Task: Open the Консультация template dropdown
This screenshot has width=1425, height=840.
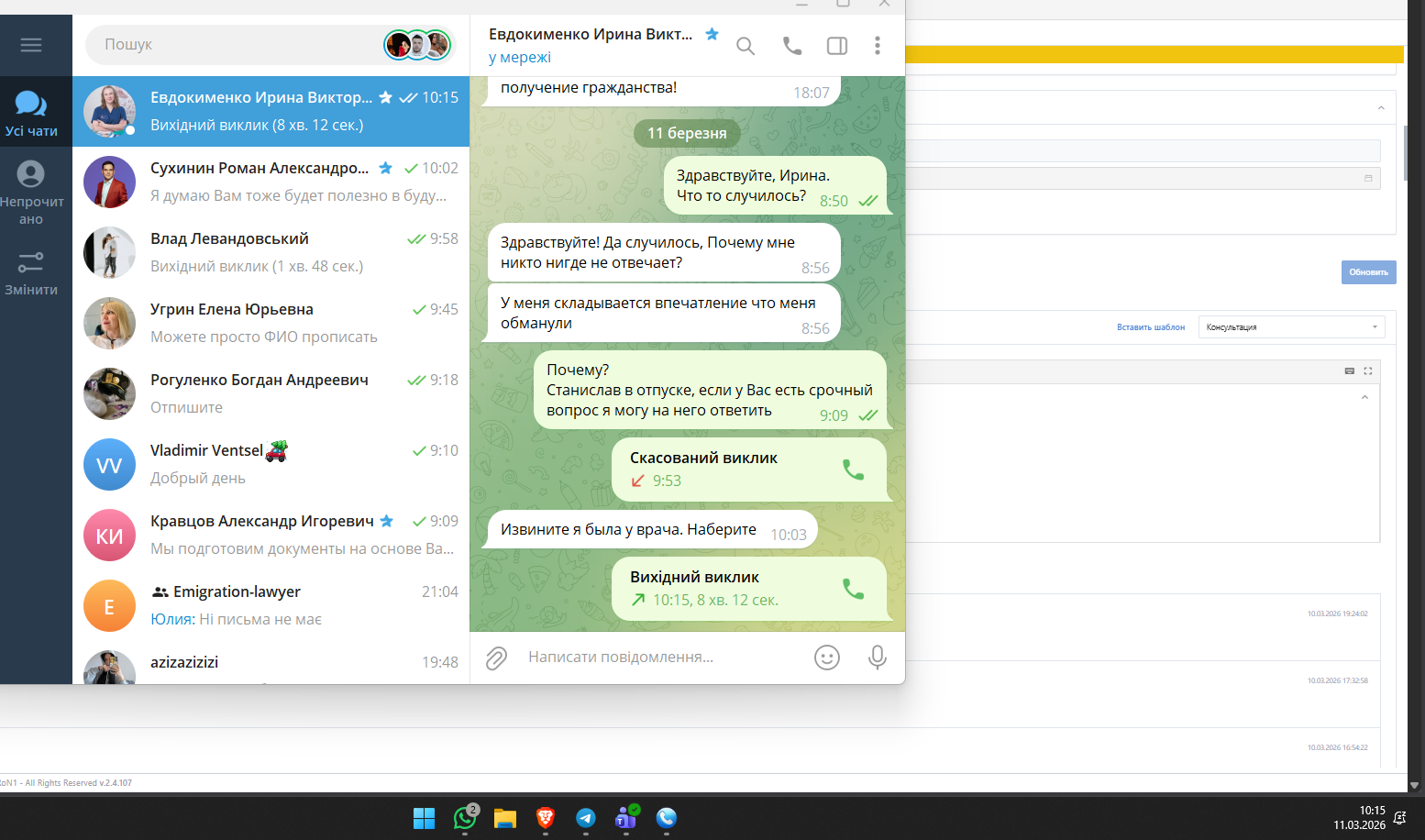Action: [x=1291, y=327]
